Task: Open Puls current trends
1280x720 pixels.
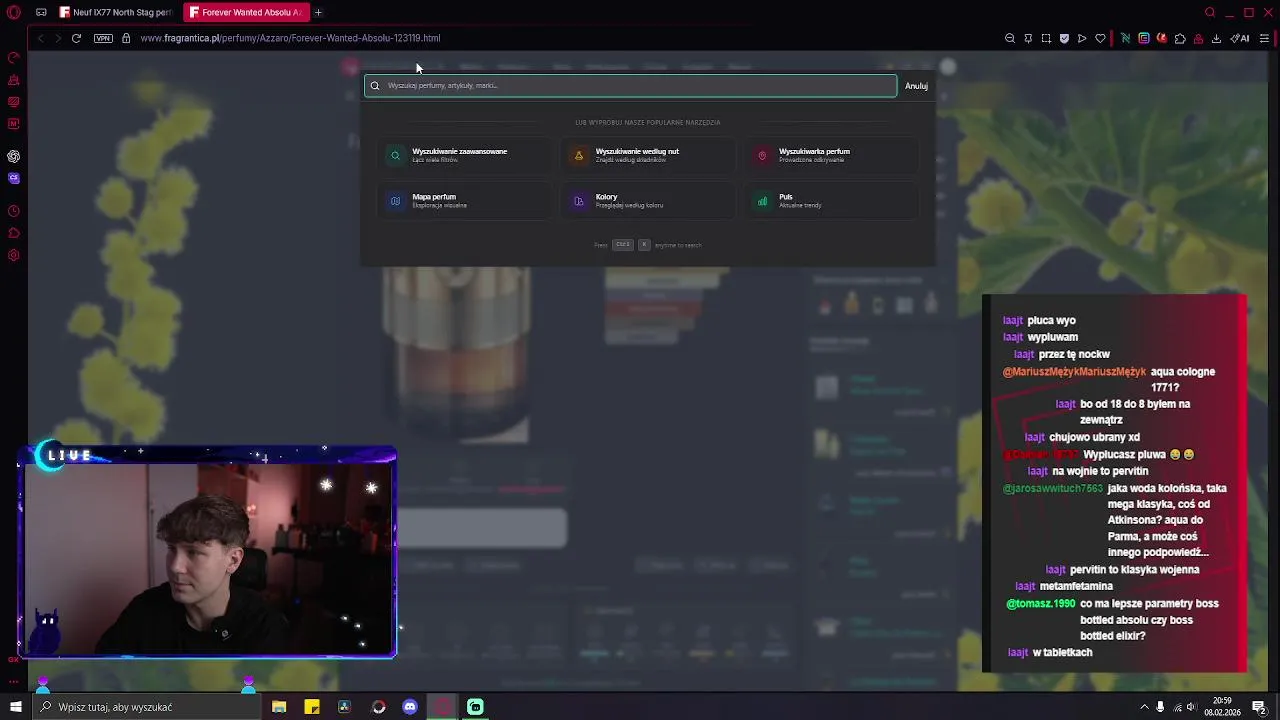Action: click(x=832, y=201)
